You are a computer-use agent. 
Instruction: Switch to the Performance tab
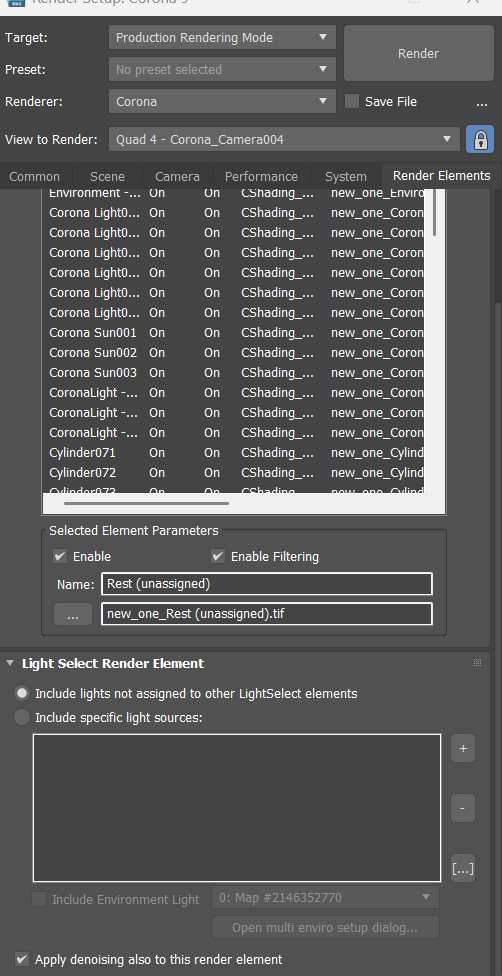pos(261,176)
